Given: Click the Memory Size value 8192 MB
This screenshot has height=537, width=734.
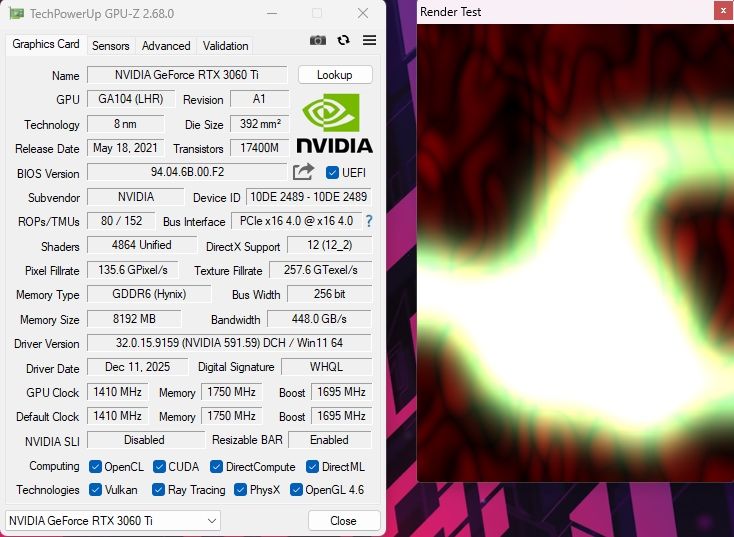Looking at the screenshot, I should 134,319.
